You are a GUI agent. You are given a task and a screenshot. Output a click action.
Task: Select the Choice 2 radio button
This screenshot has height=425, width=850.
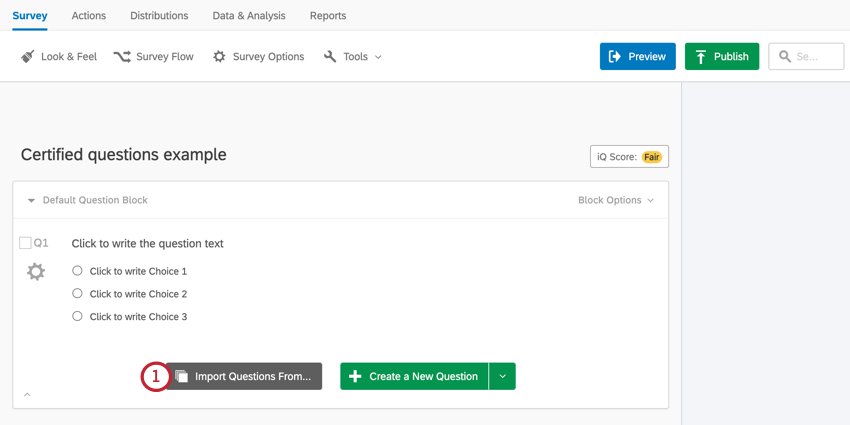77,294
